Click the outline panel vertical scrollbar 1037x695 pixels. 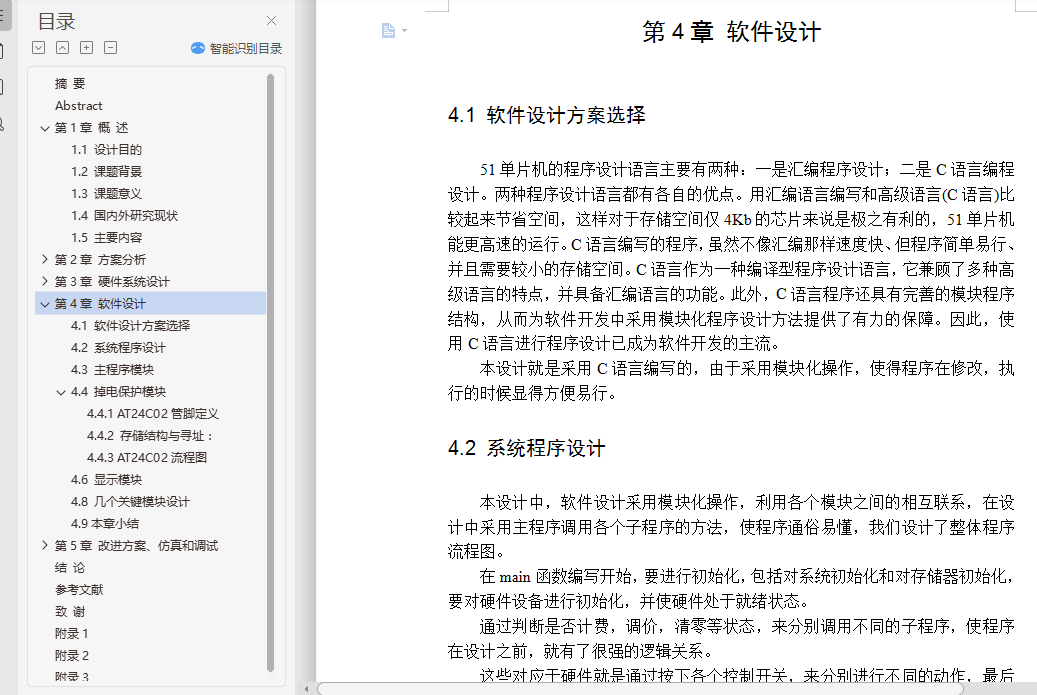click(x=270, y=374)
